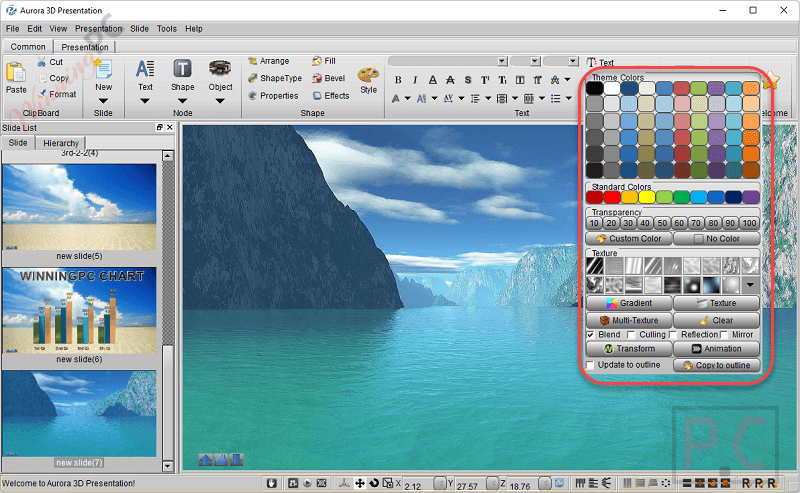Open the New slide dropdown arrow
This screenshot has width=800, height=493.
coord(103,101)
